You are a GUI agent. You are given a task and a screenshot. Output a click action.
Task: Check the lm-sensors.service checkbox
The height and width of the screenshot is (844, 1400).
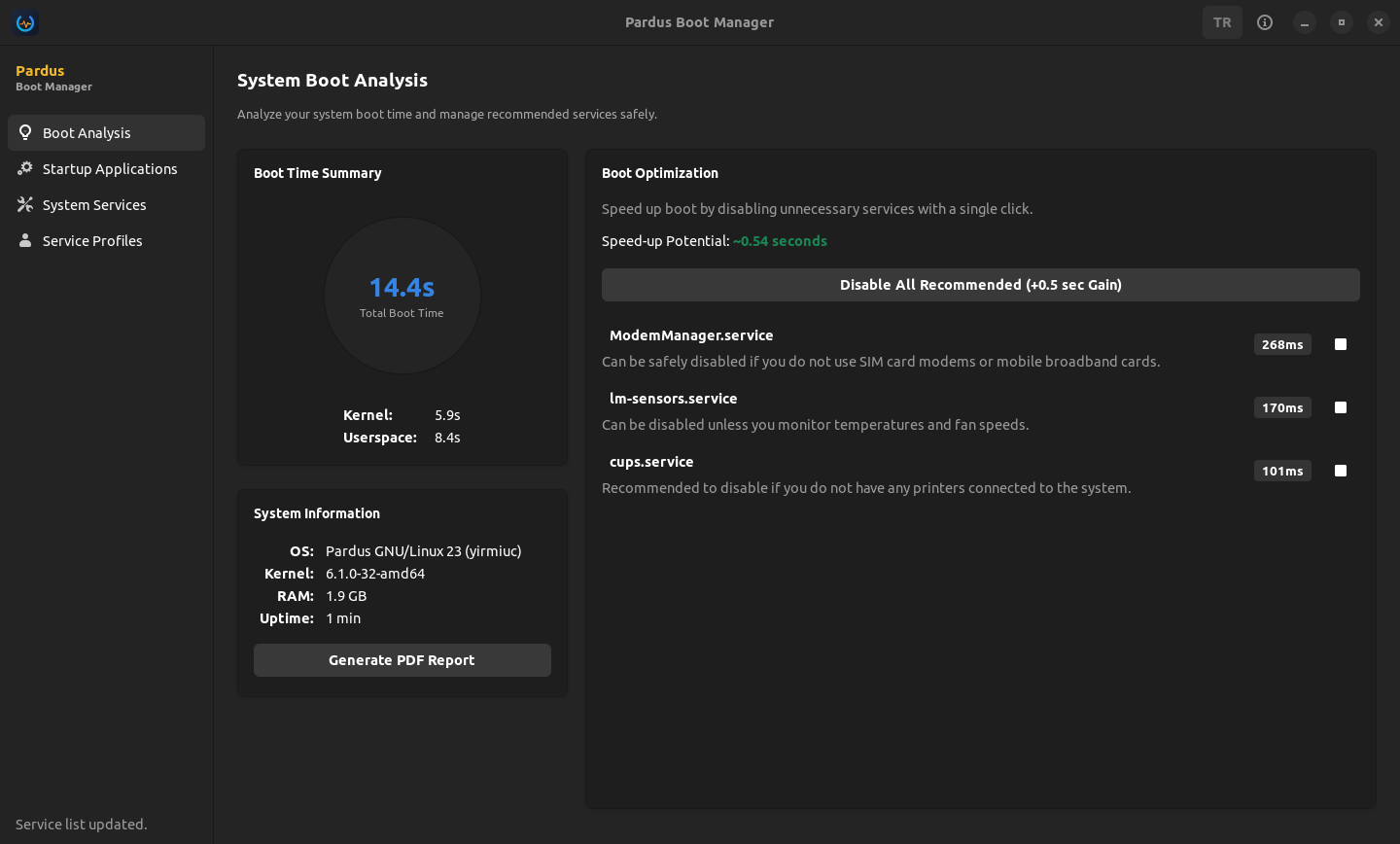click(x=1341, y=407)
